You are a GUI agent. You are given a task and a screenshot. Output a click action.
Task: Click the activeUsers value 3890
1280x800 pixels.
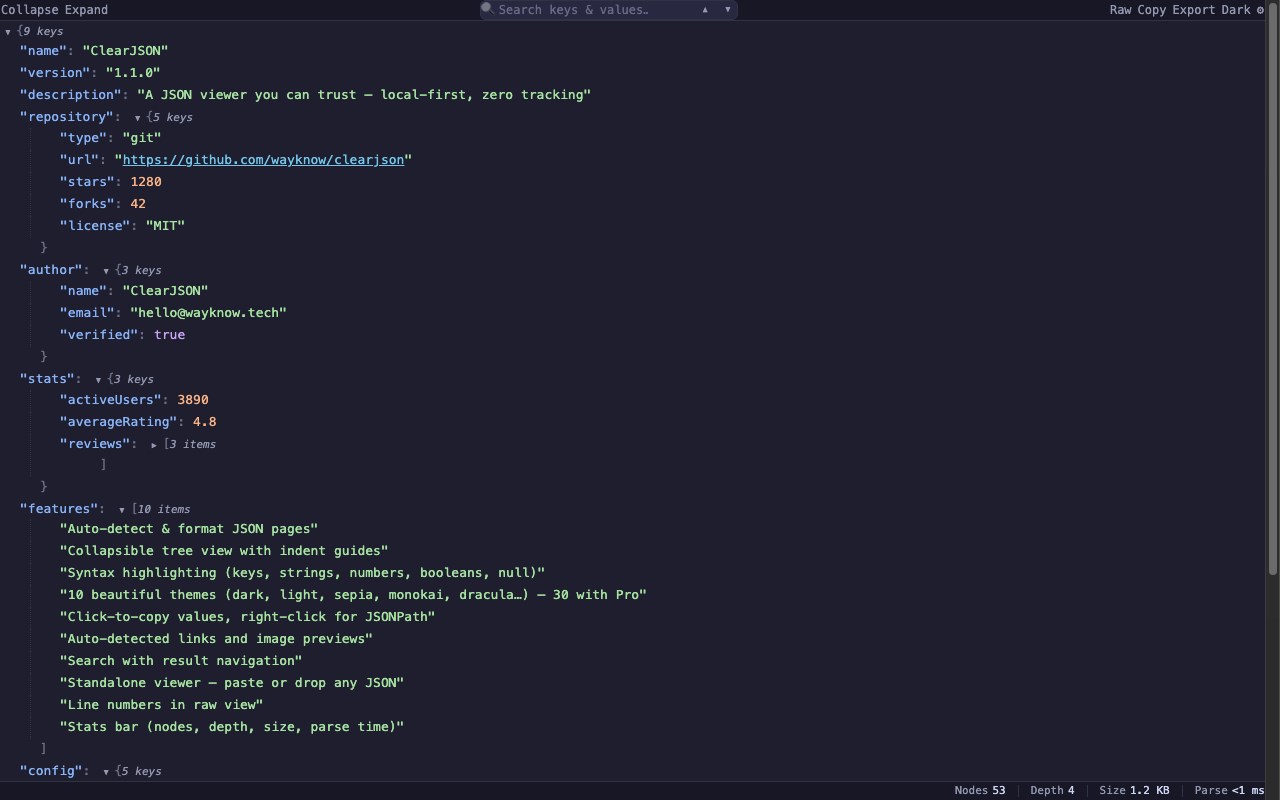[193, 400]
